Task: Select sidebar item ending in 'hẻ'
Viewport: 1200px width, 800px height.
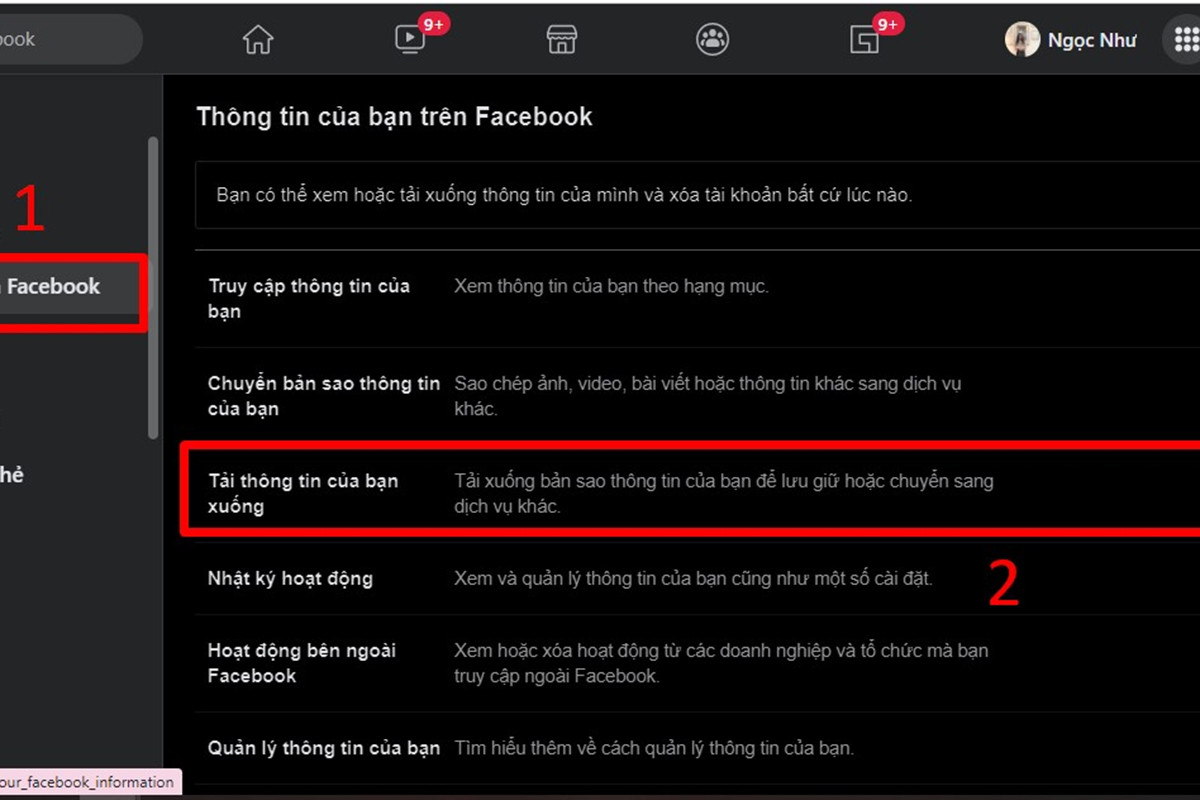Action: 12,475
